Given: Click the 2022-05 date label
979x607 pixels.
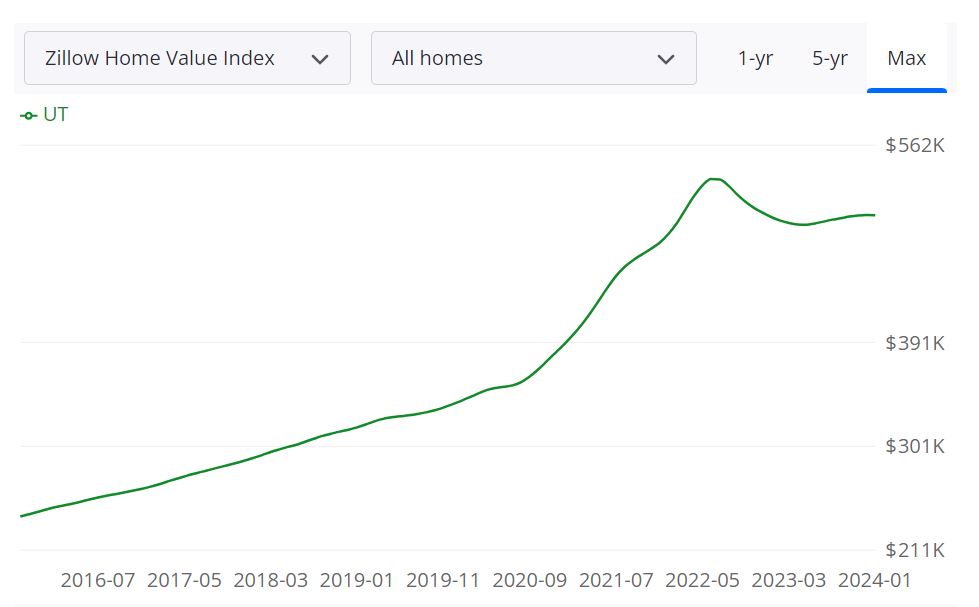Looking at the screenshot, I should [702, 580].
